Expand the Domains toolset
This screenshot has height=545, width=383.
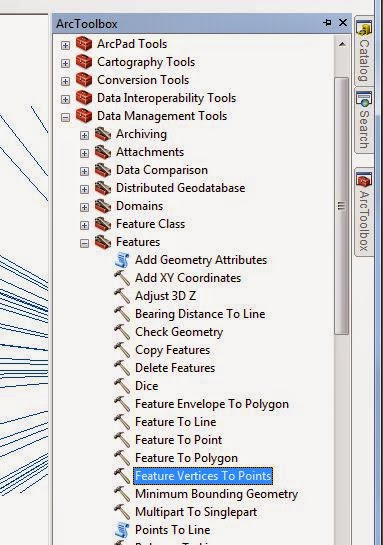tap(84, 208)
